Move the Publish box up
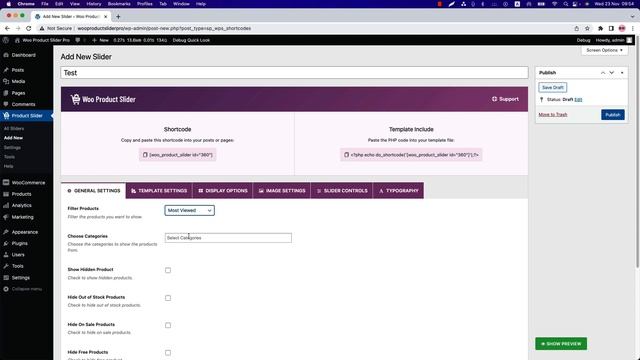640x360 pixels. pyautogui.click(x=603, y=73)
